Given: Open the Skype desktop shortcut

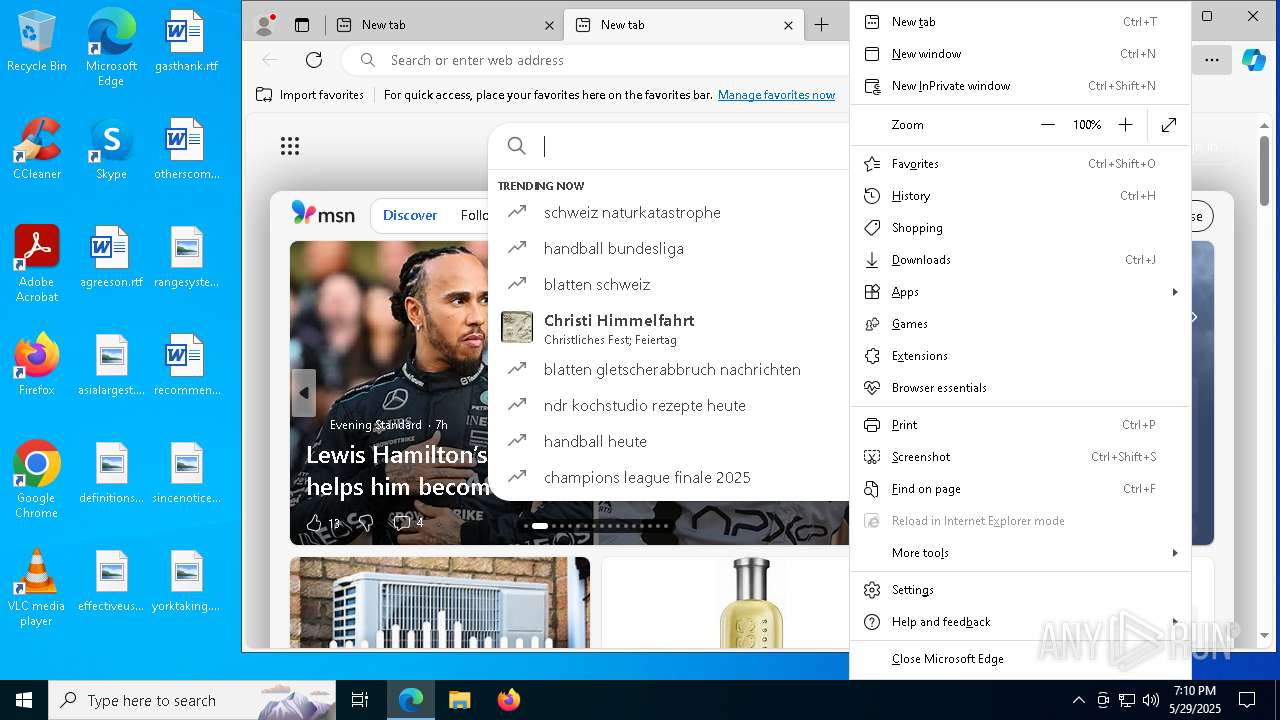Looking at the screenshot, I should tap(111, 149).
